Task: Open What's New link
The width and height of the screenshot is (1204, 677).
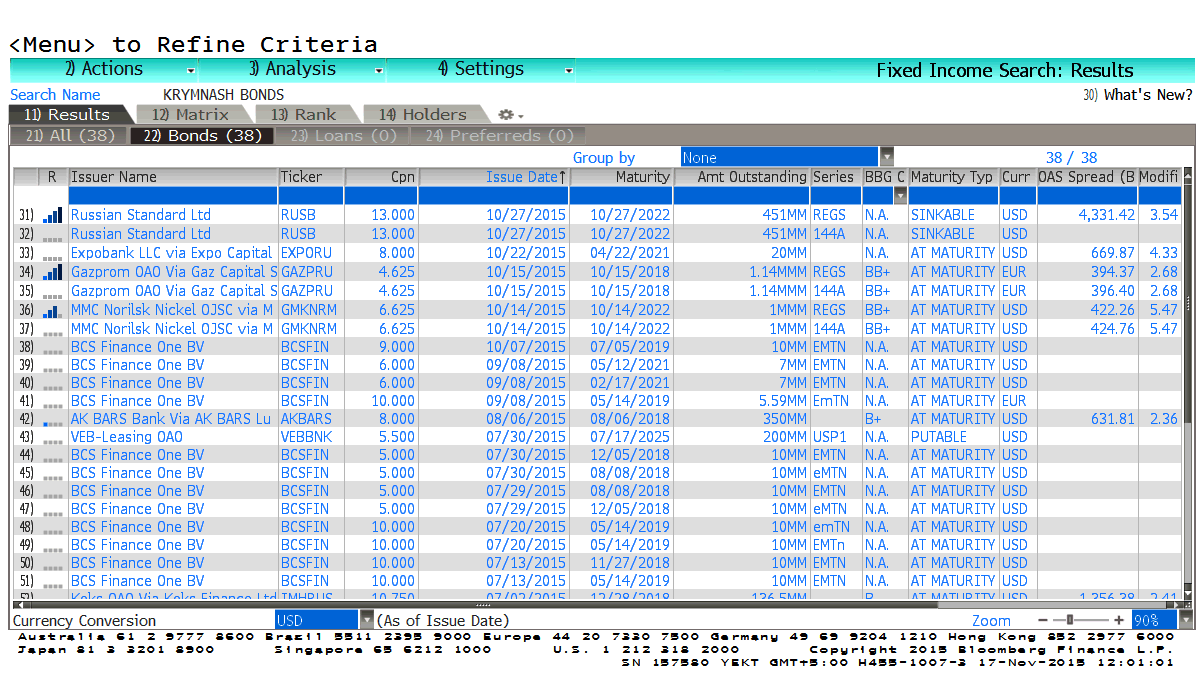Action: point(1137,95)
